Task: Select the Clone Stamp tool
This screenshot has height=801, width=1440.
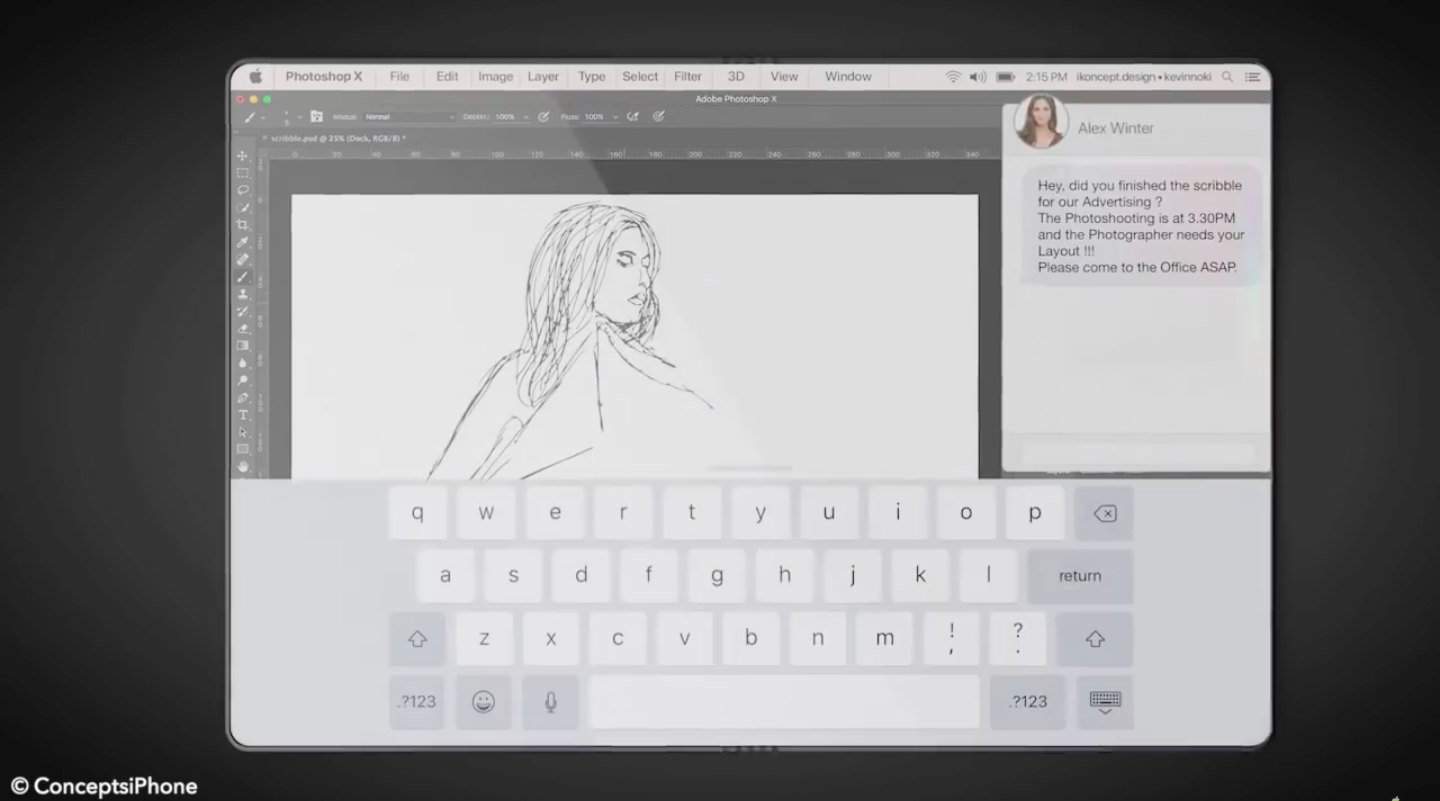Action: tap(243, 294)
